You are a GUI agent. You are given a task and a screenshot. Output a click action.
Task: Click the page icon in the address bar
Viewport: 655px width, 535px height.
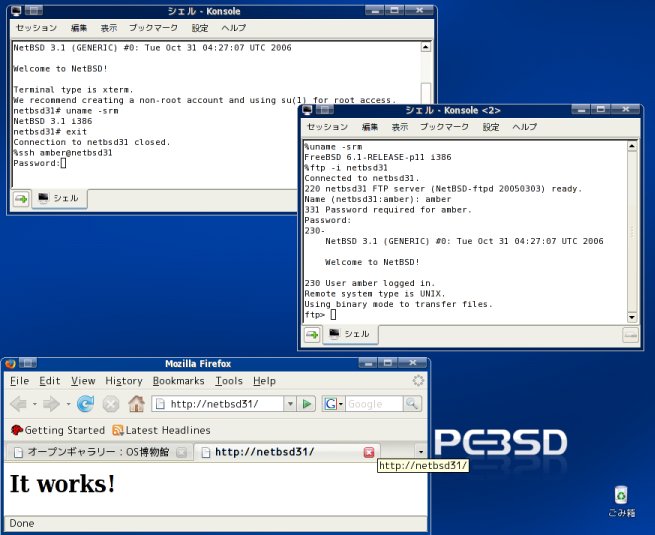160,404
